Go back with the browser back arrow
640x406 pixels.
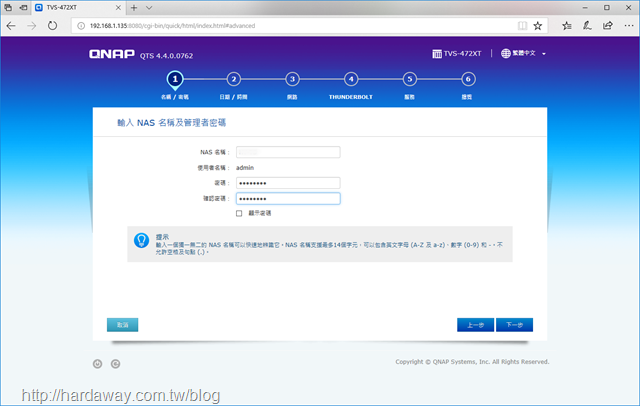click(11, 26)
